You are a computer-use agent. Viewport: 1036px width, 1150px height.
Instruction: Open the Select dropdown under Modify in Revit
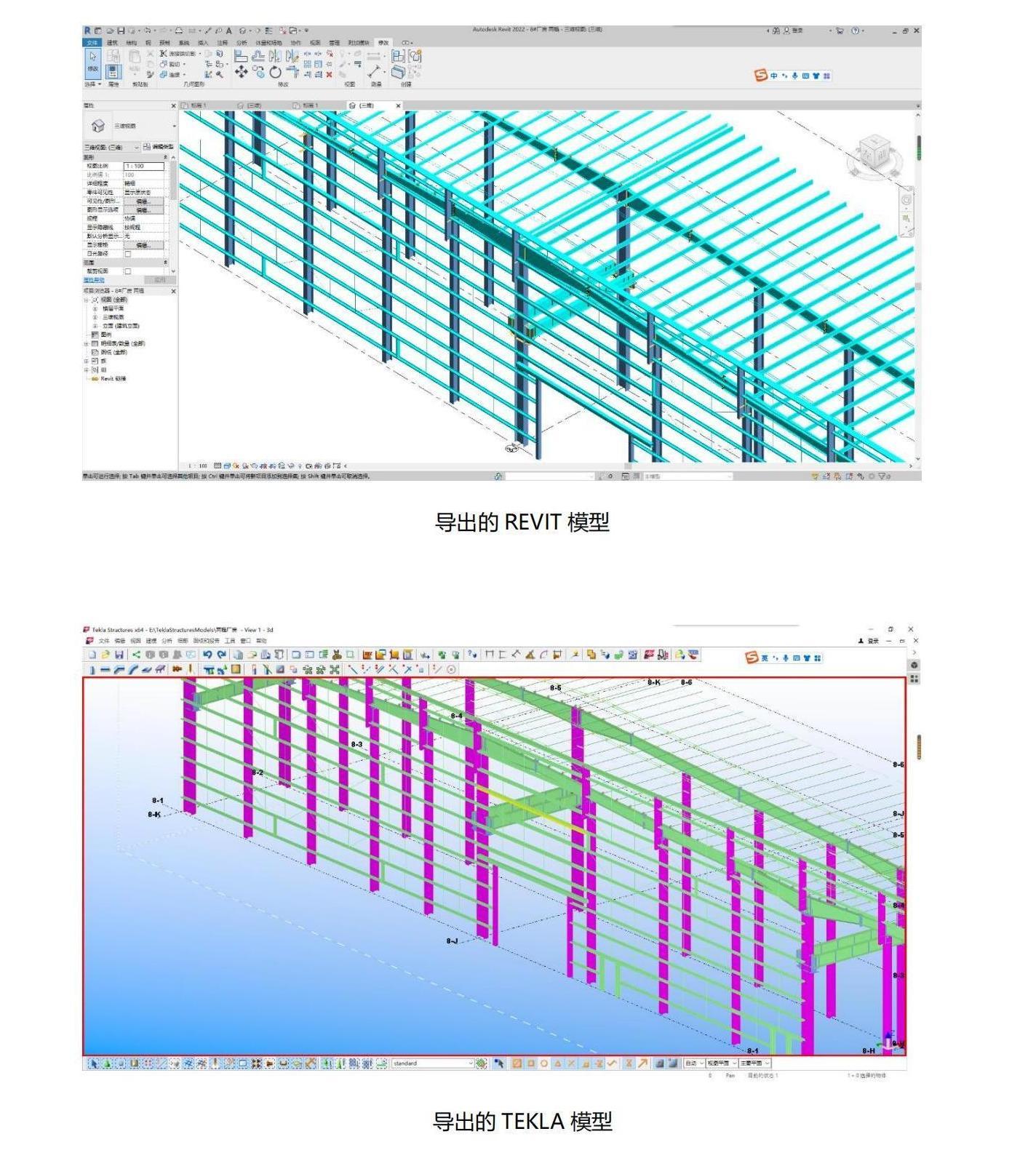click(x=92, y=84)
